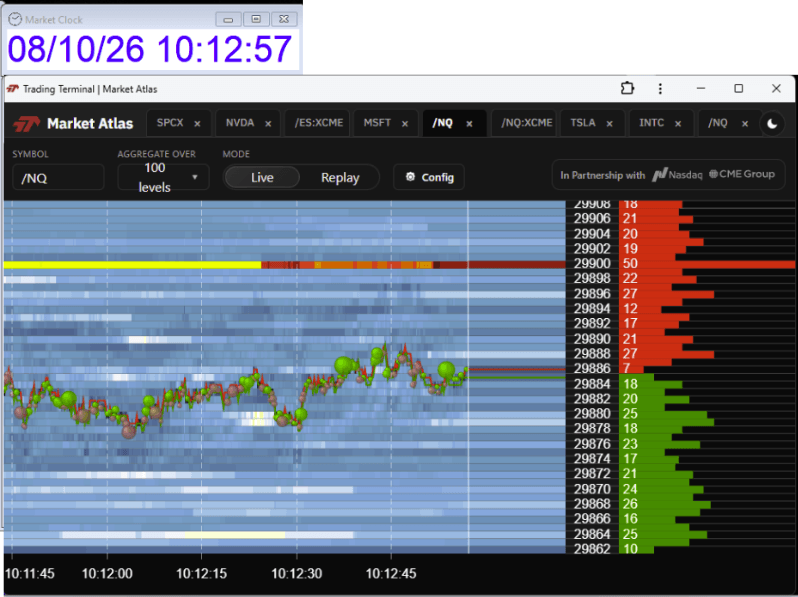Click the Market Clock icon
Viewport: 798px width, 597px height.
point(15,19)
